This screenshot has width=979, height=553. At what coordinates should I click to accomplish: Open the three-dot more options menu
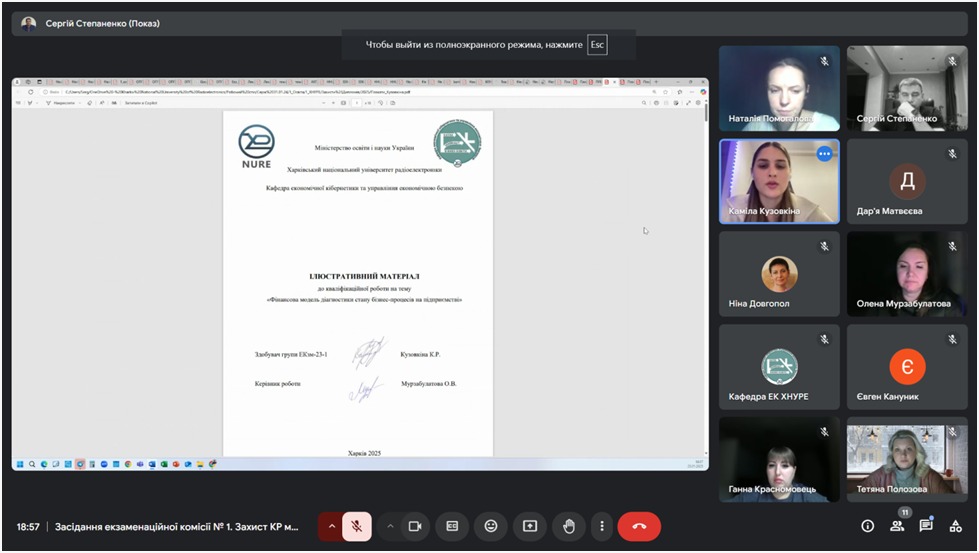(601, 526)
